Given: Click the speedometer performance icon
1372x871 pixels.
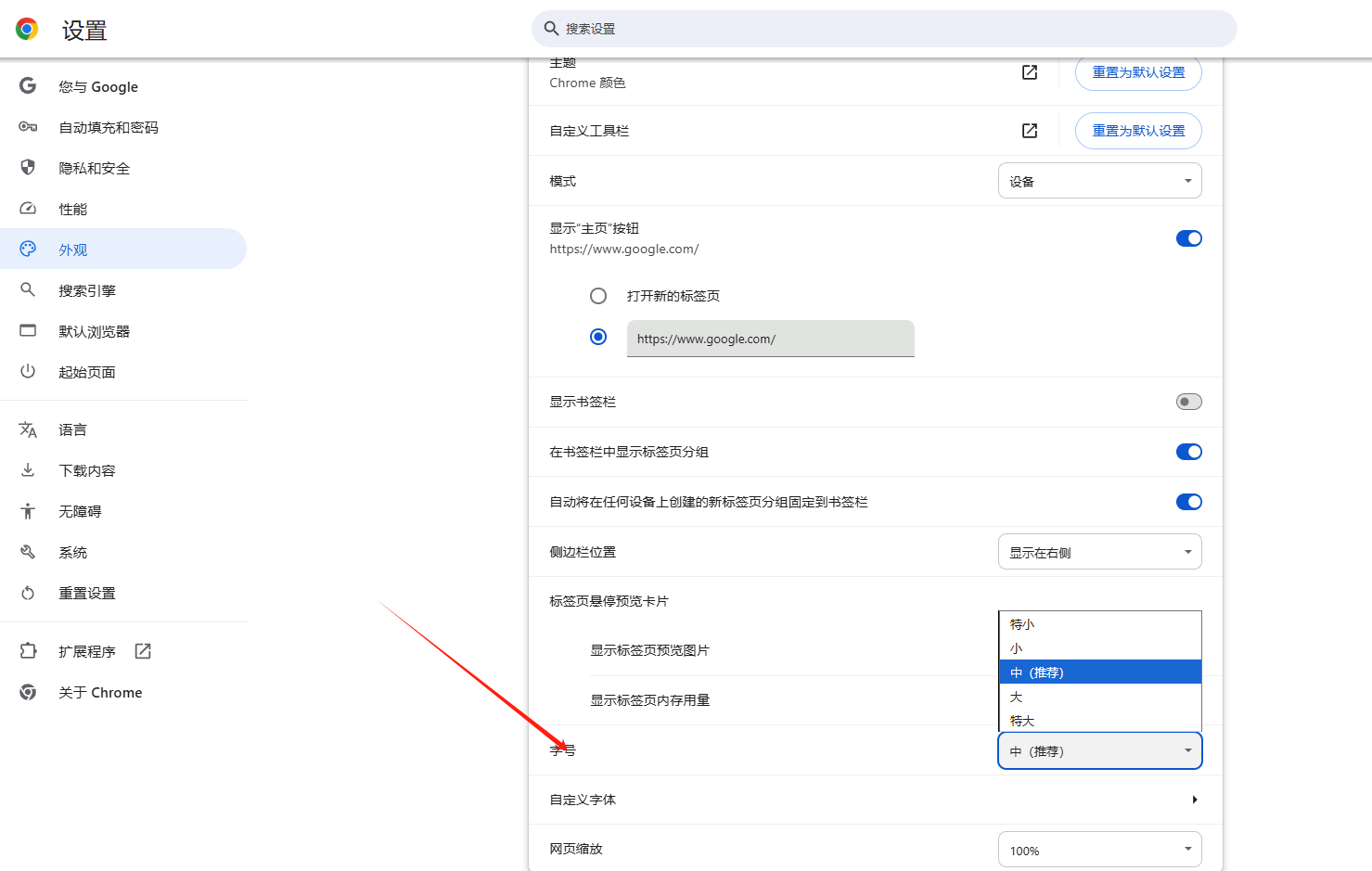Looking at the screenshot, I should pos(28,209).
